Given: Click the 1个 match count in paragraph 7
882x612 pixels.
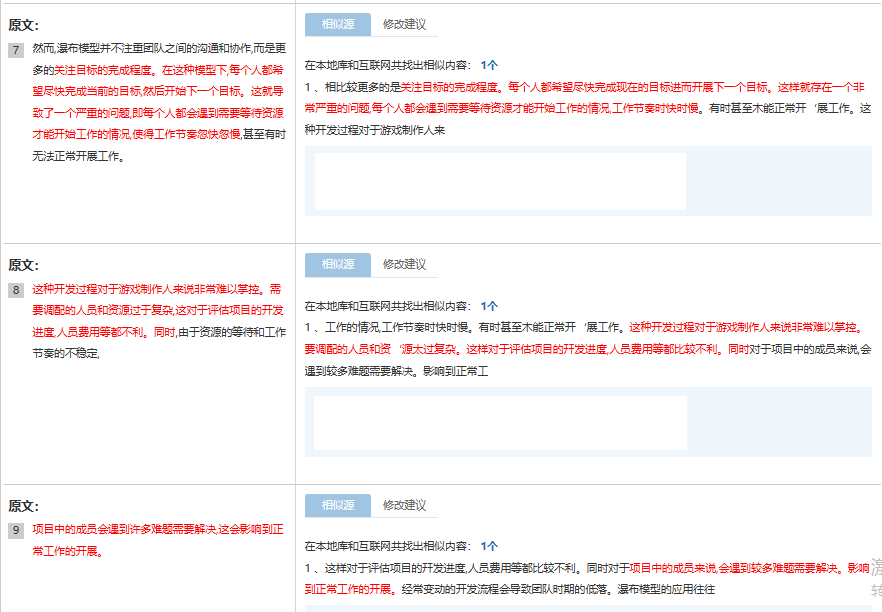Looking at the screenshot, I should (489, 64).
